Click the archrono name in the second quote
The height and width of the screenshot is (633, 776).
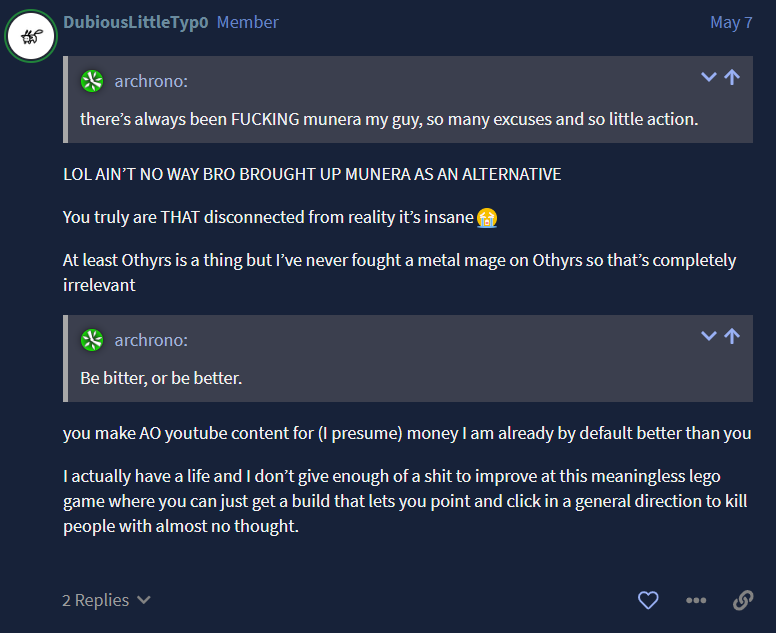pyautogui.click(x=151, y=340)
